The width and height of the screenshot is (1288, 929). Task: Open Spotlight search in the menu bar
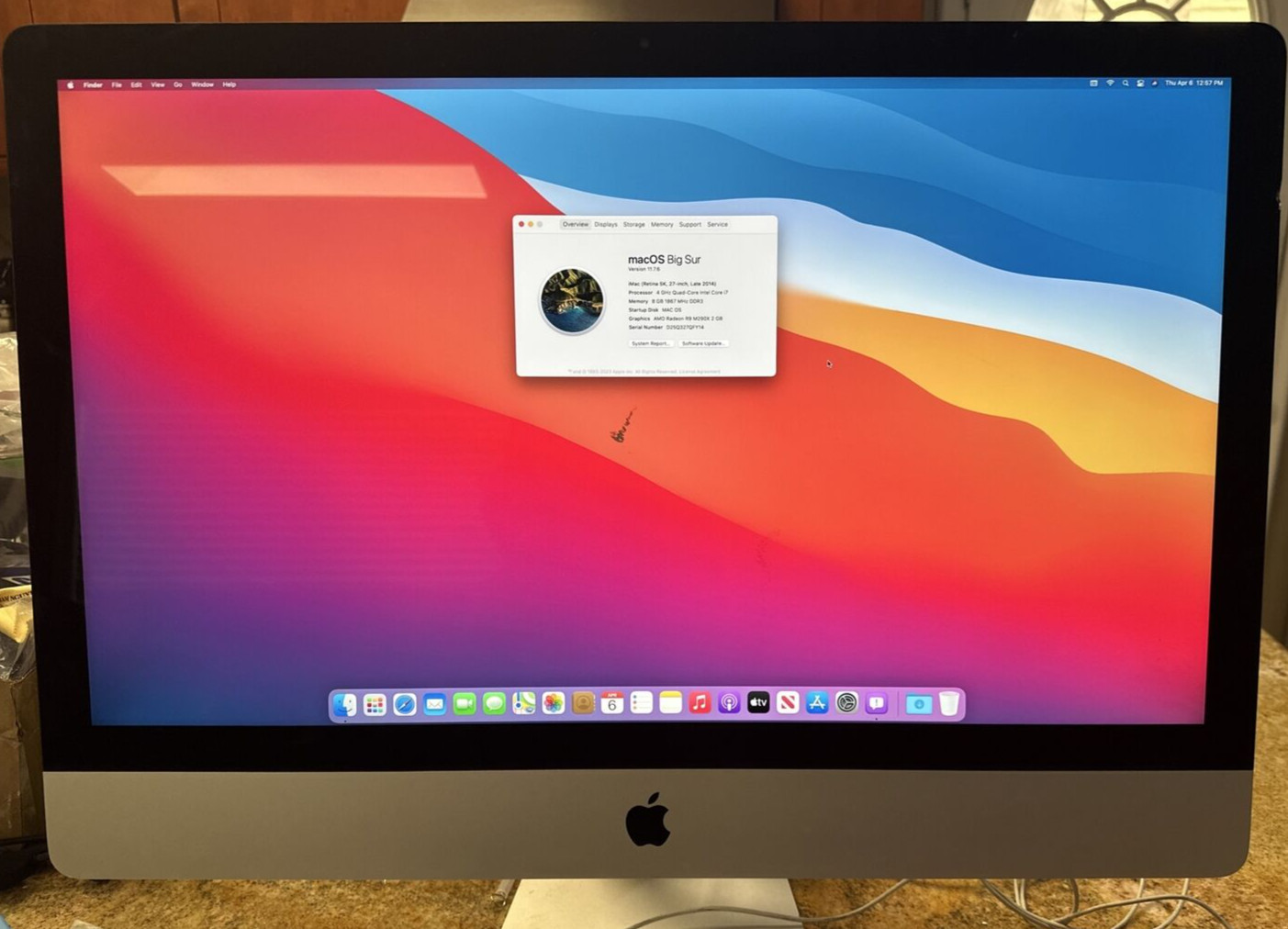coord(1126,83)
